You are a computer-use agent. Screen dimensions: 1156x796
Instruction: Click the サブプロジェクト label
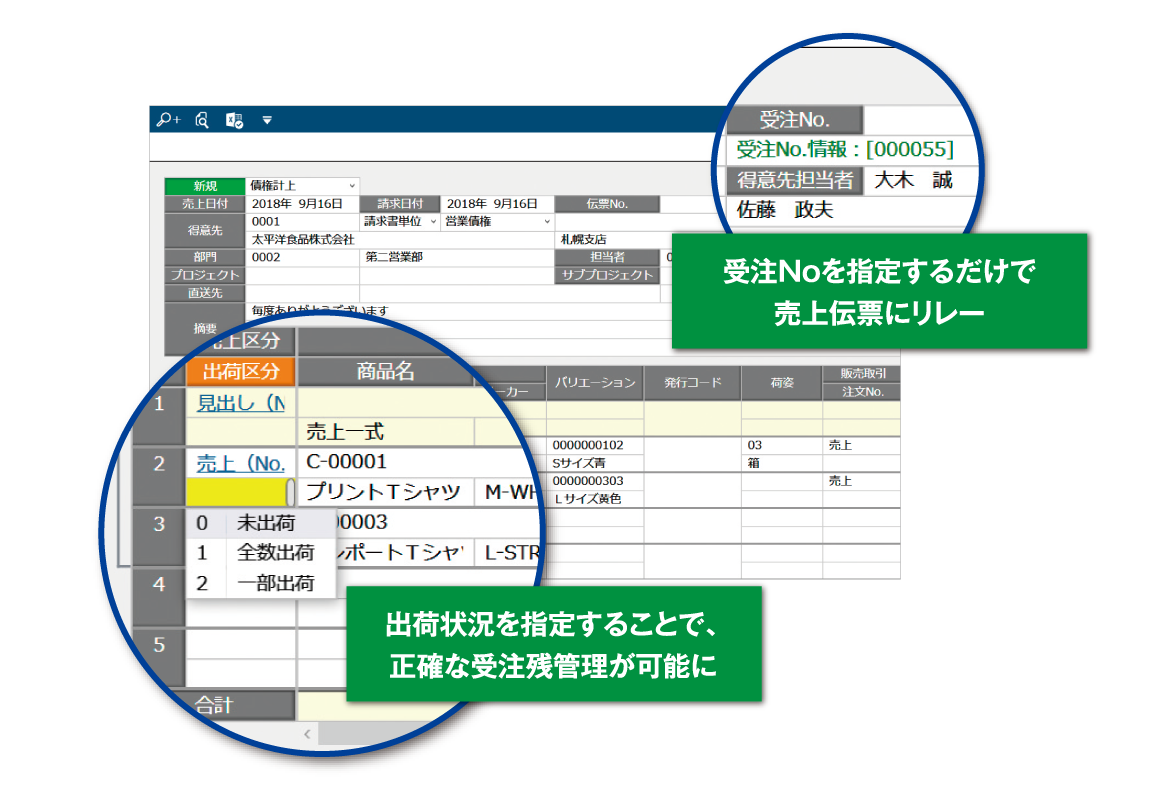(607, 275)
